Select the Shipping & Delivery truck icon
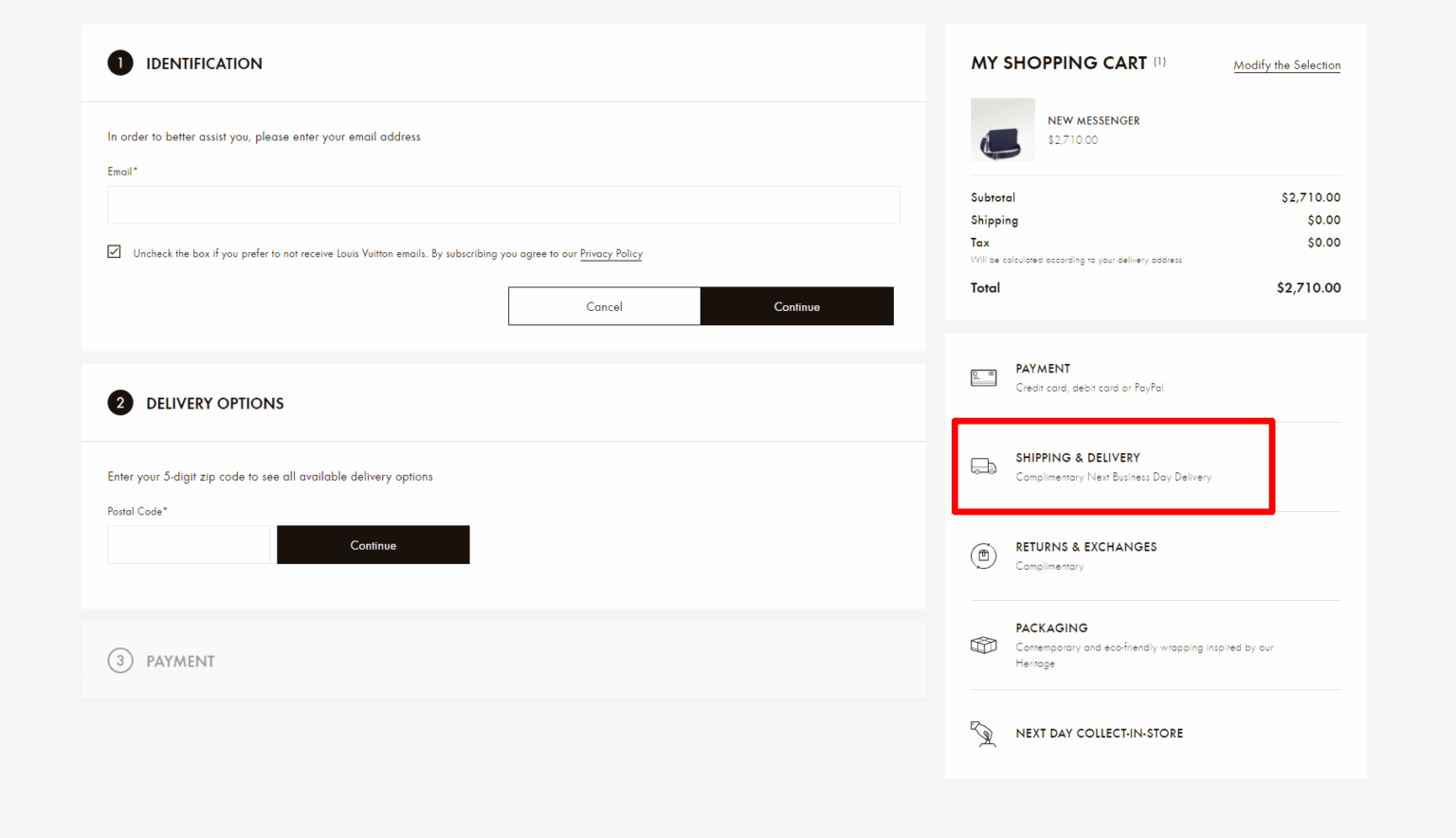Viewport: 1456px width, 838px height. click(x=983, y=466)
